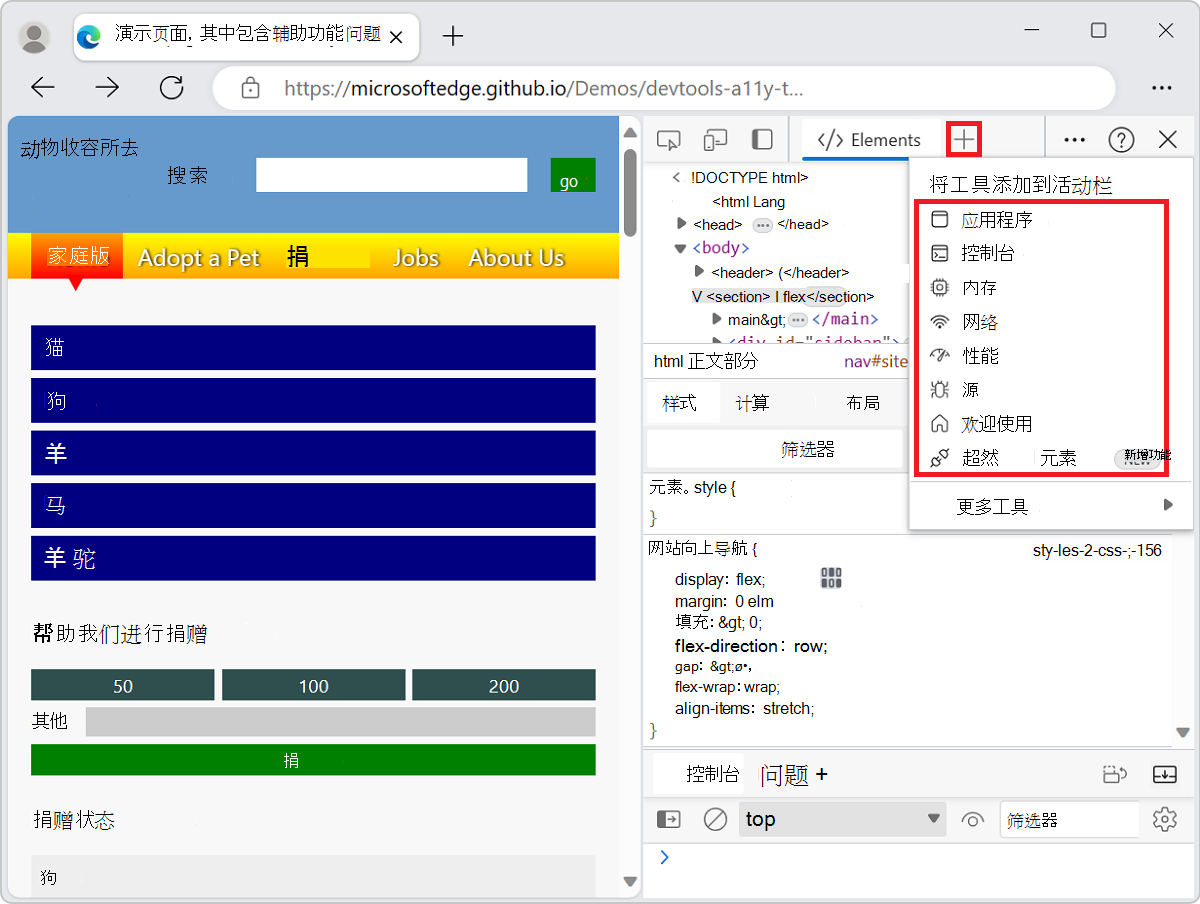Open the Elements tab
Screen dimensions: 1200x904
[869, 140]
